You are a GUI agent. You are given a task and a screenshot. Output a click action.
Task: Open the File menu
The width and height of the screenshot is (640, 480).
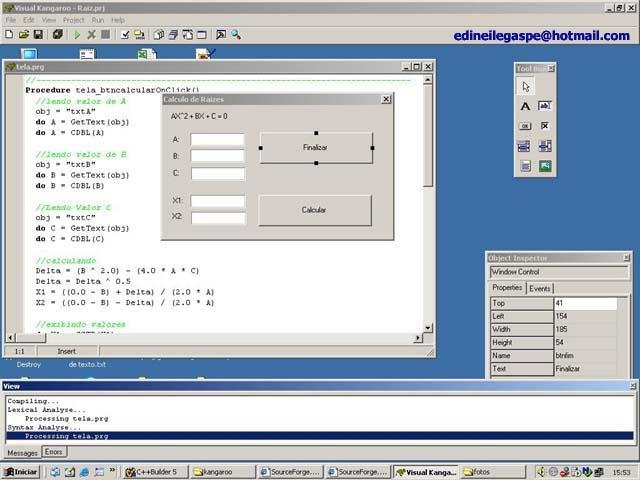click(11, 20)
